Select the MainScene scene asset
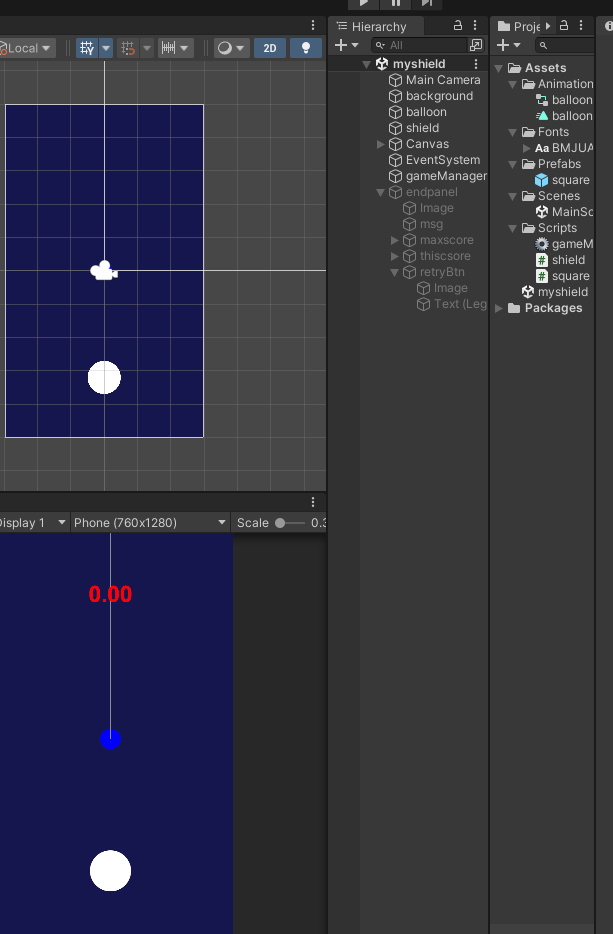 click(x=564, y=212)
